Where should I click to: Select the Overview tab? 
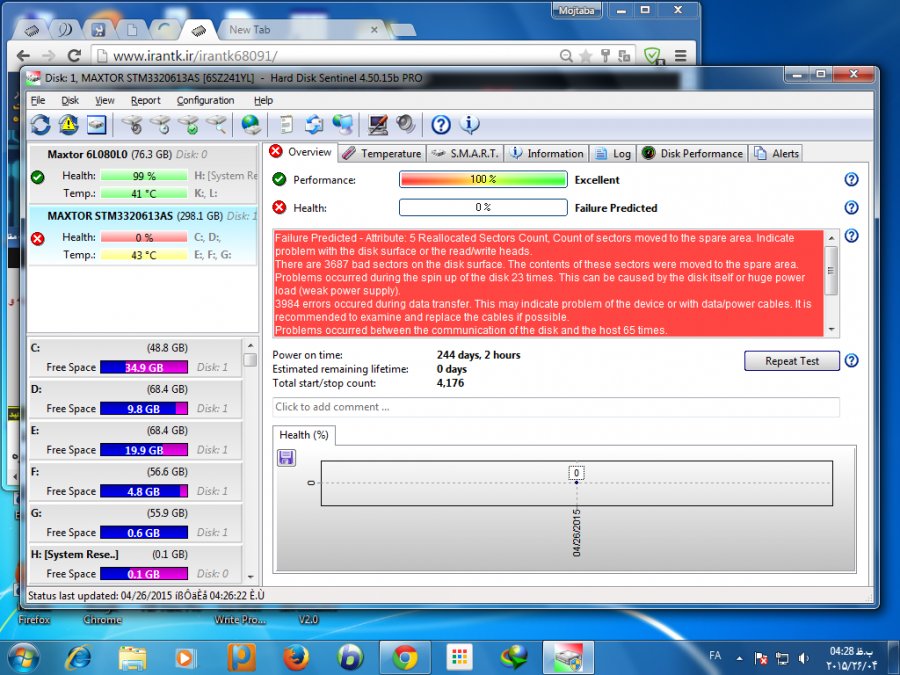301,152
